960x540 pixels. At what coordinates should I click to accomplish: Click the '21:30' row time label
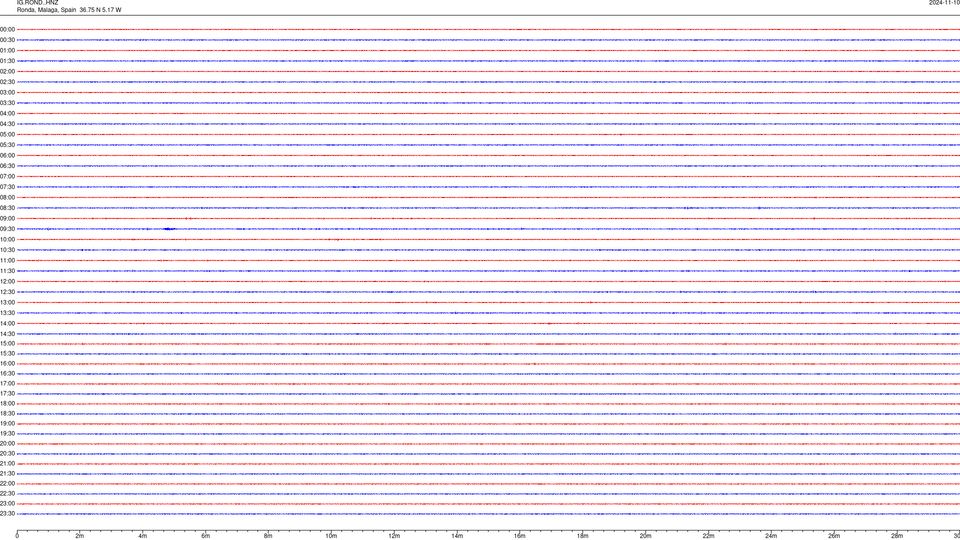click(x=7, y=474)
